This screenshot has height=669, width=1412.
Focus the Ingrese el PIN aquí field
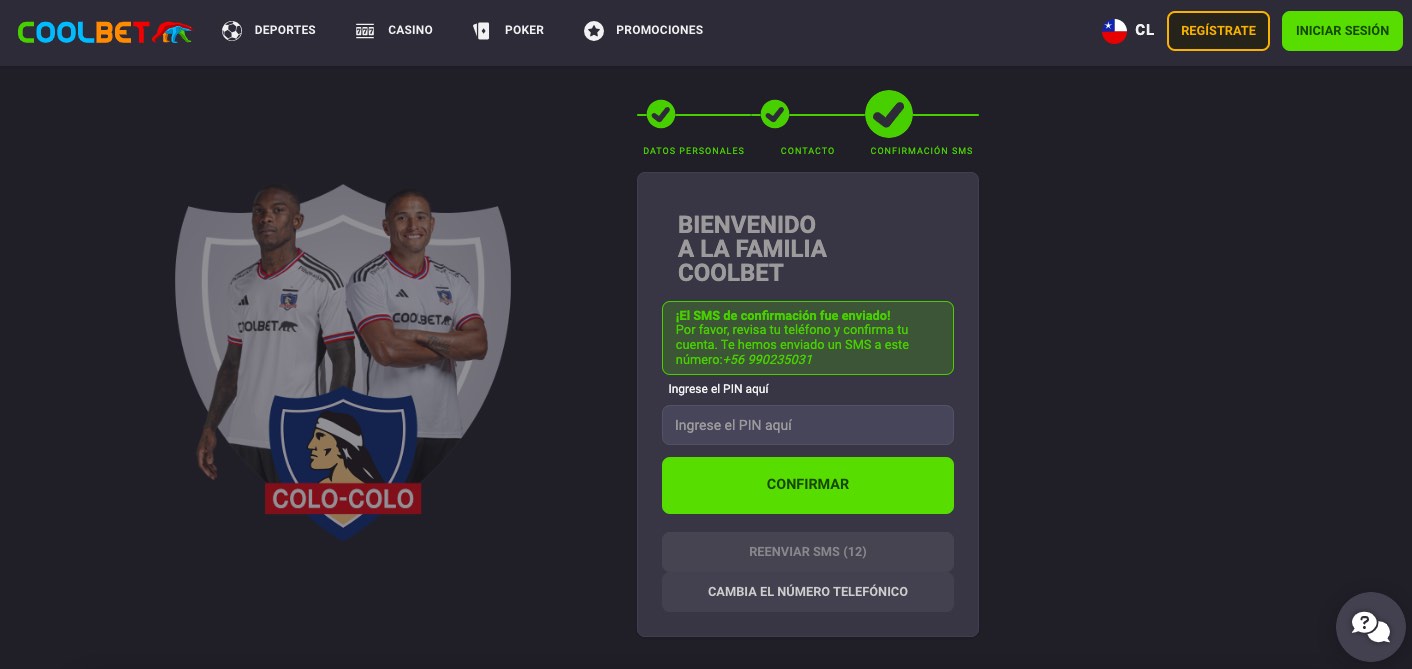[x=808, y=425]
